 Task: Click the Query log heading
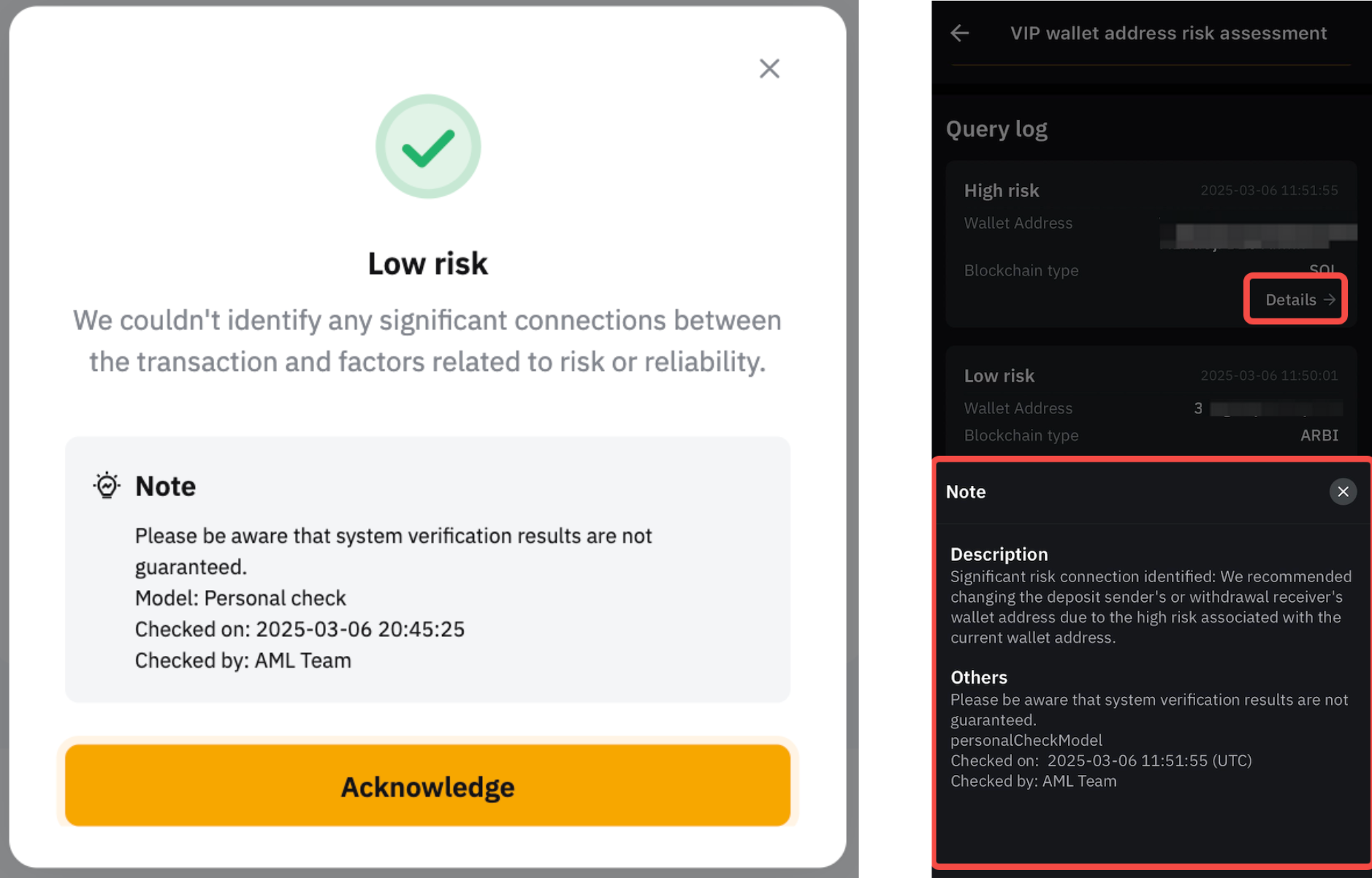pyautogui.click(x=996, y=129)
